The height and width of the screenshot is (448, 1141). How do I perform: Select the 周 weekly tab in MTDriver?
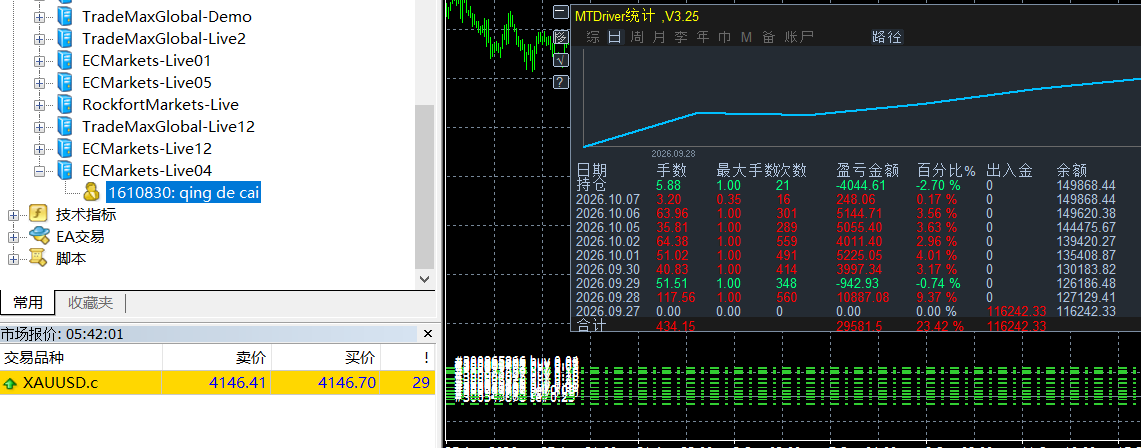tap(637, 36)
